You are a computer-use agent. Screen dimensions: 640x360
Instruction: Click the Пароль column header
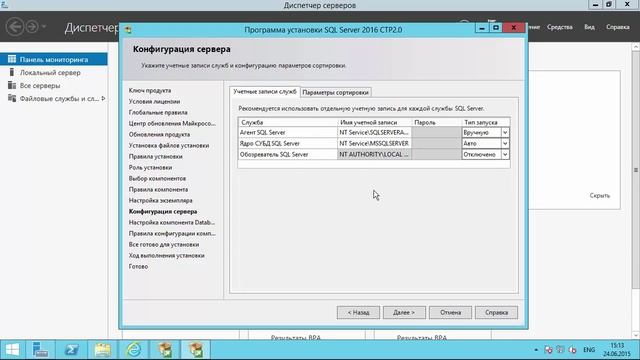436,122
